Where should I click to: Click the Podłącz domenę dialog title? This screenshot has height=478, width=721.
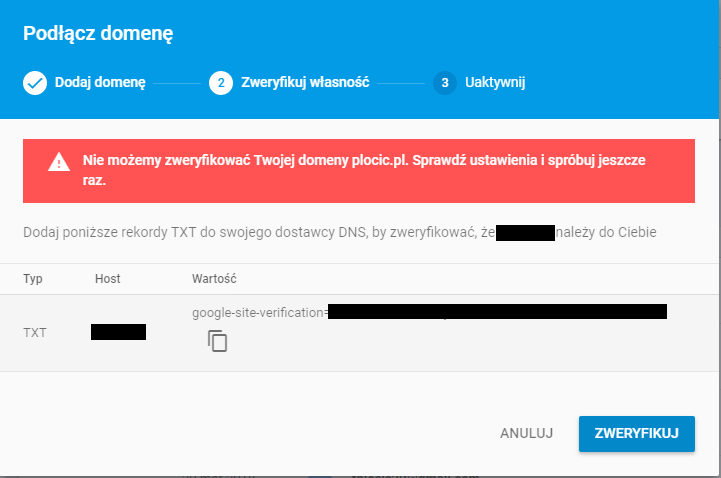(98, 33)
